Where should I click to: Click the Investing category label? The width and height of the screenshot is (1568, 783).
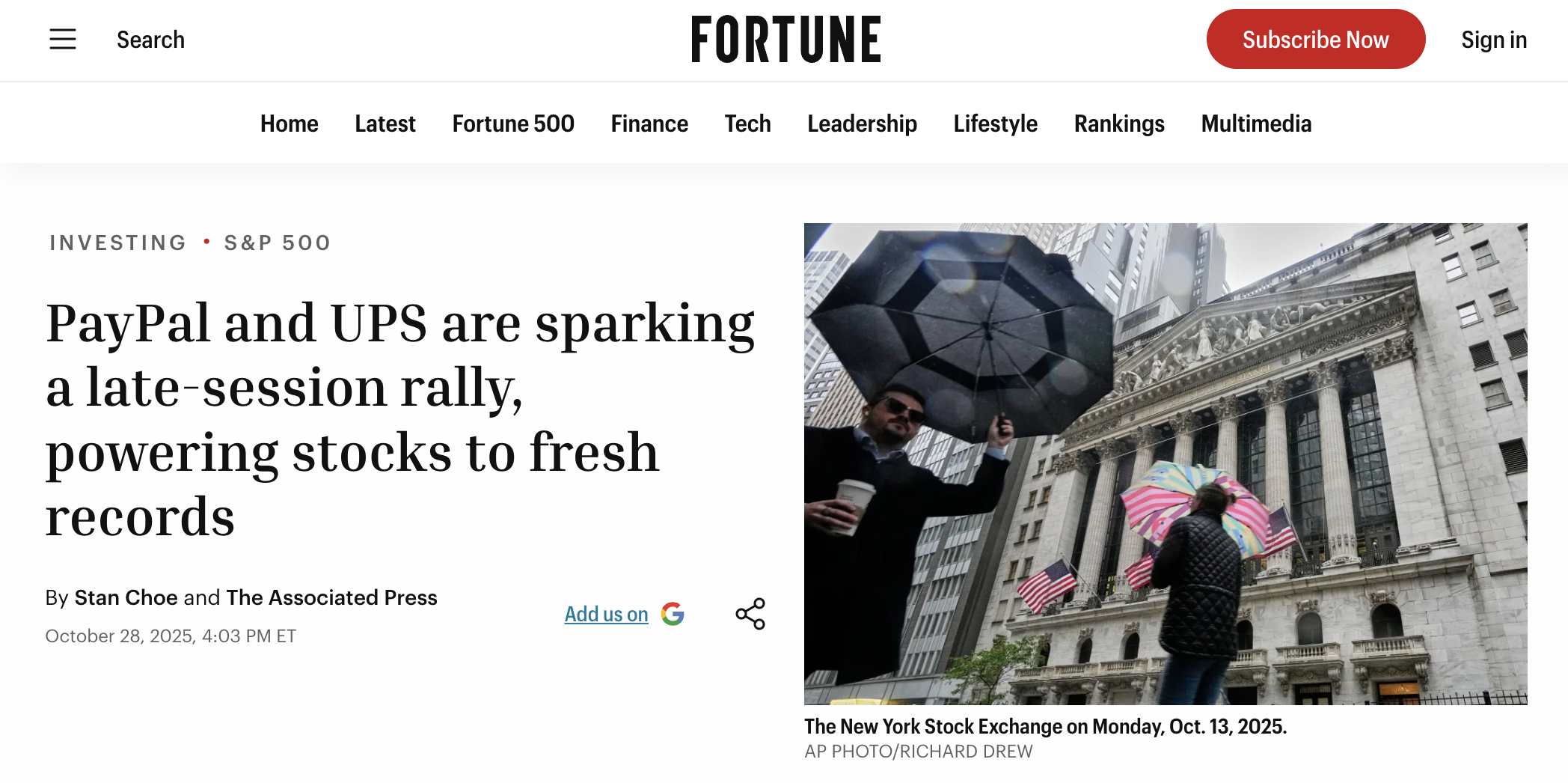117,243
